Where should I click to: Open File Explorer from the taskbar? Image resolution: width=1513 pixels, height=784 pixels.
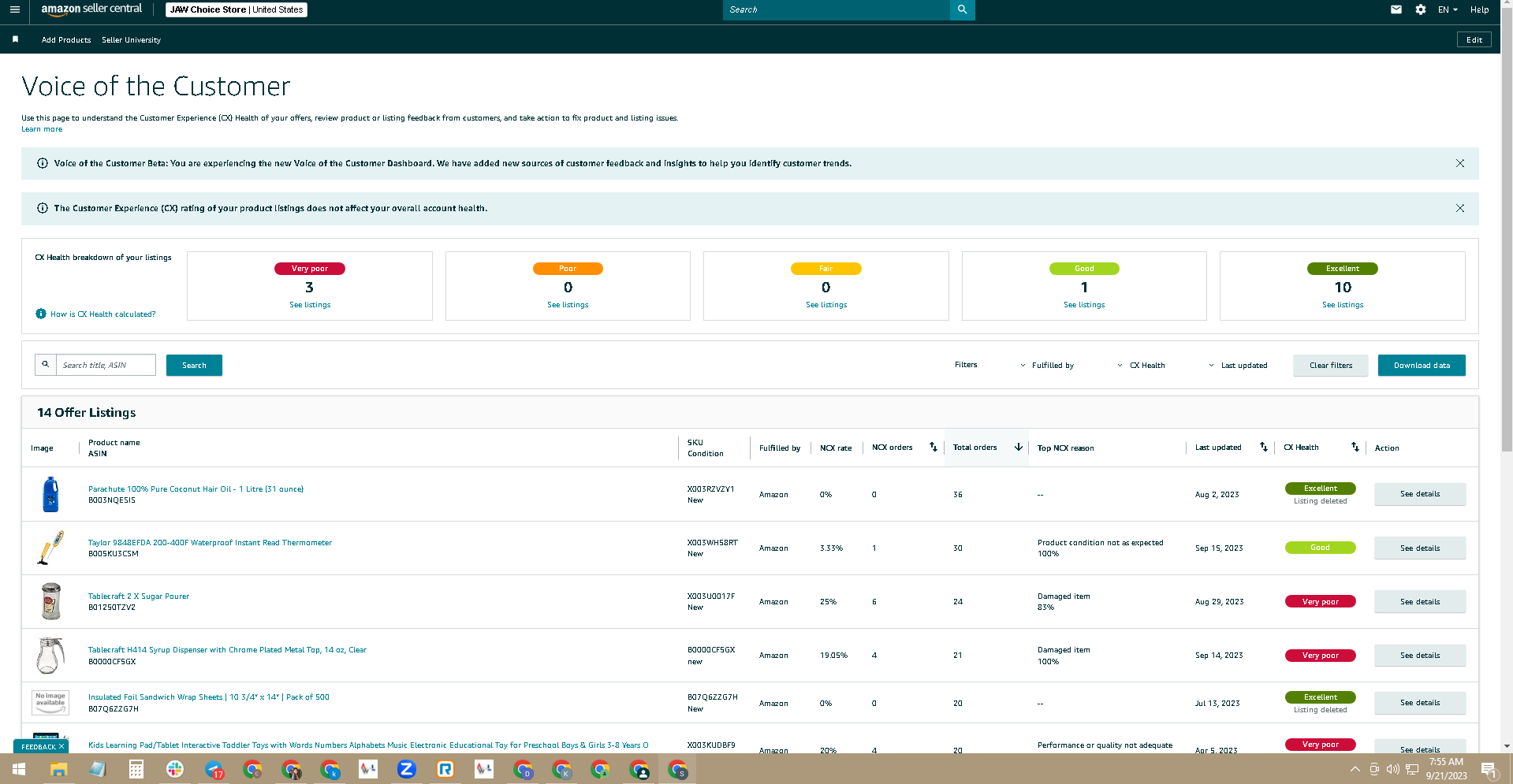pos(58,769)
